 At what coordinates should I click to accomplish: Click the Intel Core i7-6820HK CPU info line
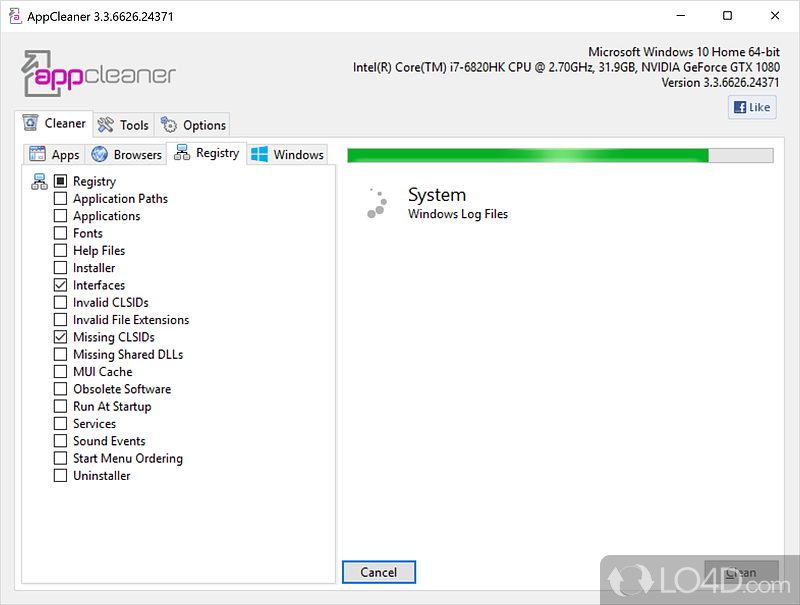coord(566,67)
